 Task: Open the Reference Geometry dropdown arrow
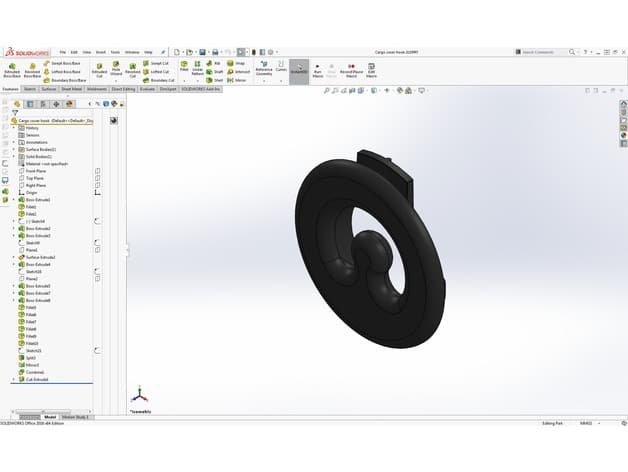[264, 81]
